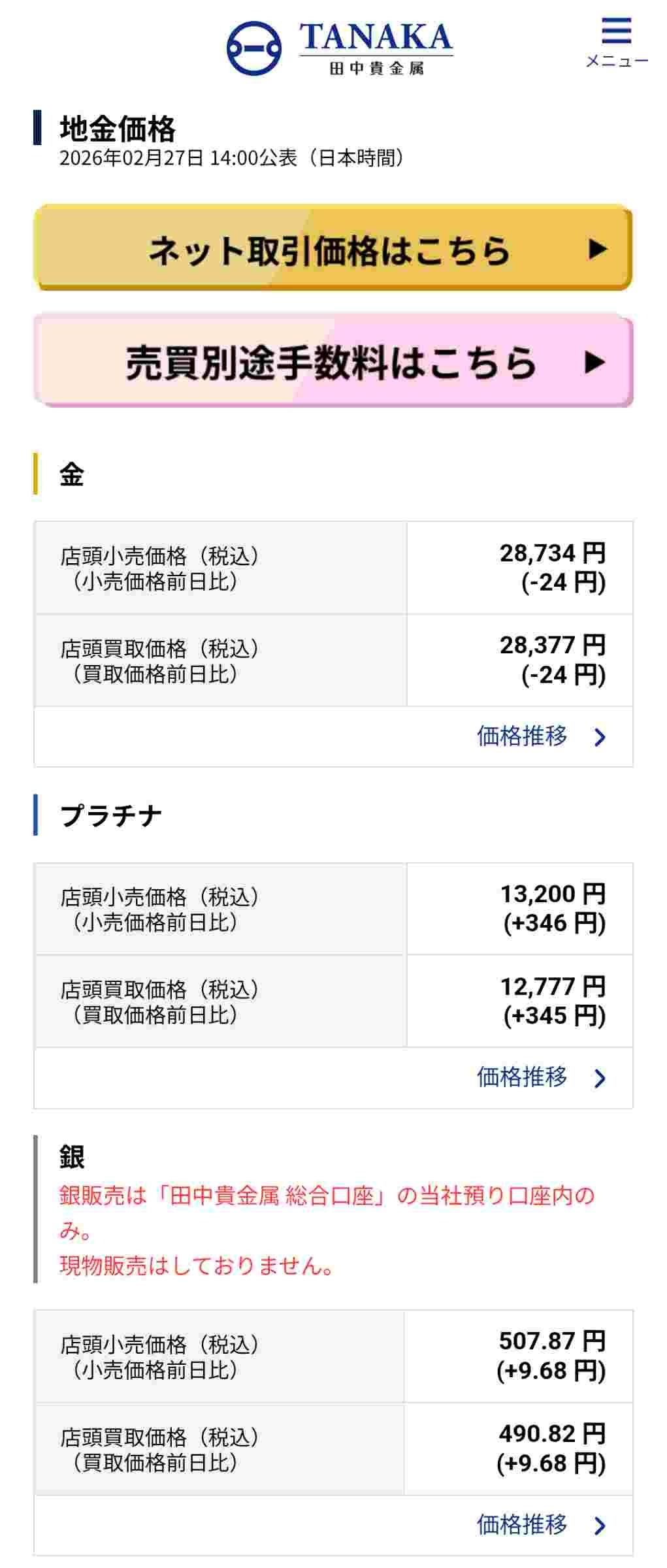Open 価格推移 link in the 銀 section

pyautogui.click(x=521, y=1524)
